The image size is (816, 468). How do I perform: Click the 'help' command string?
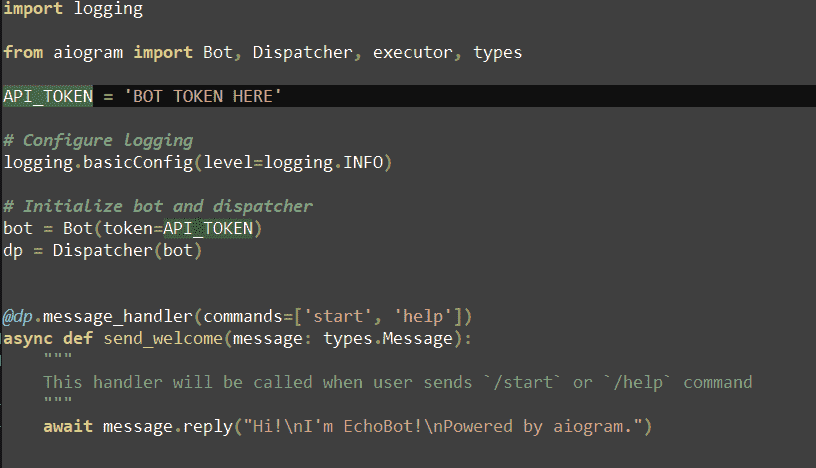[423, 317]
